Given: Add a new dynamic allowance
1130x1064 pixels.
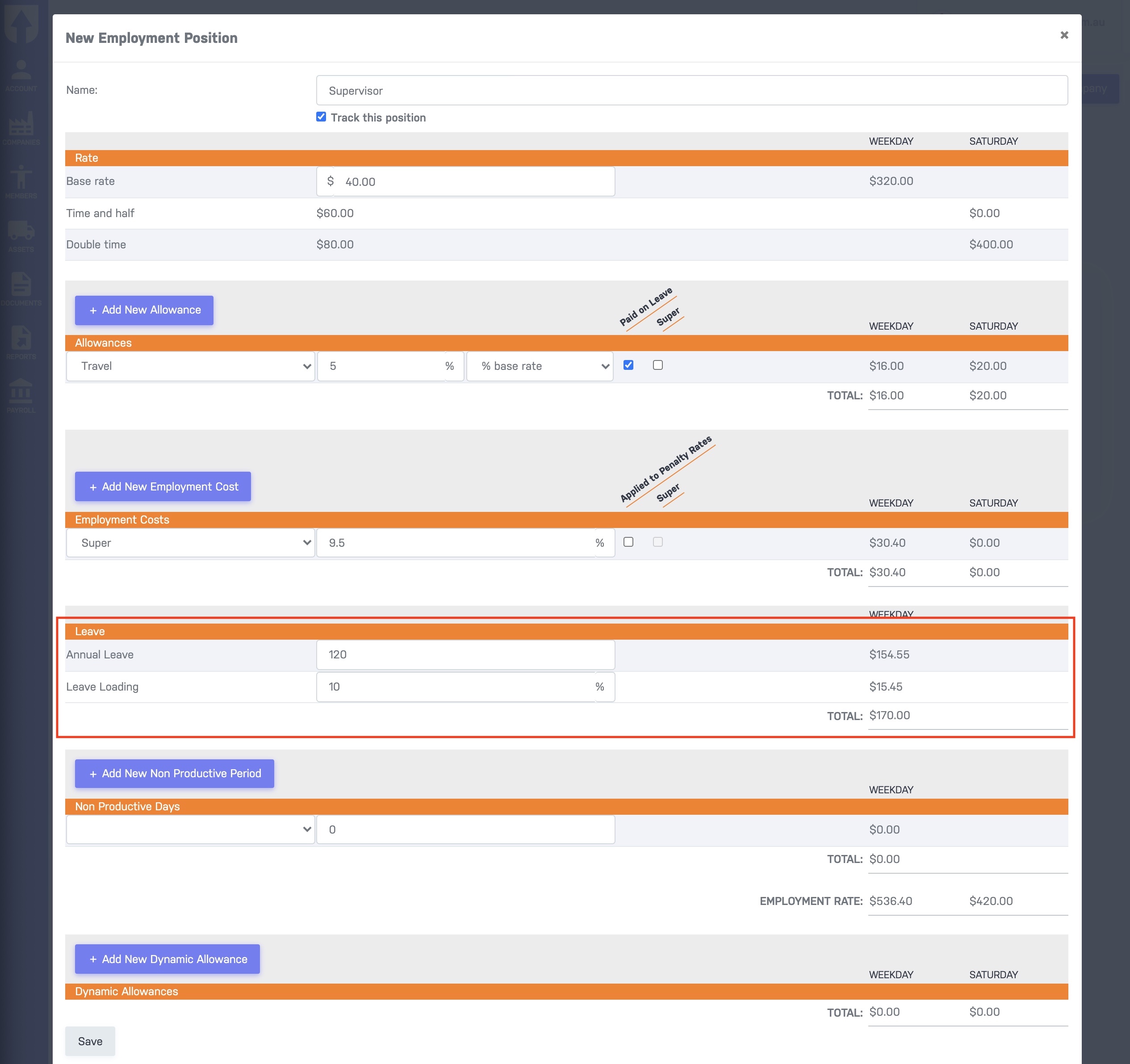Looking at the screenshot, I should click(167, 959).
